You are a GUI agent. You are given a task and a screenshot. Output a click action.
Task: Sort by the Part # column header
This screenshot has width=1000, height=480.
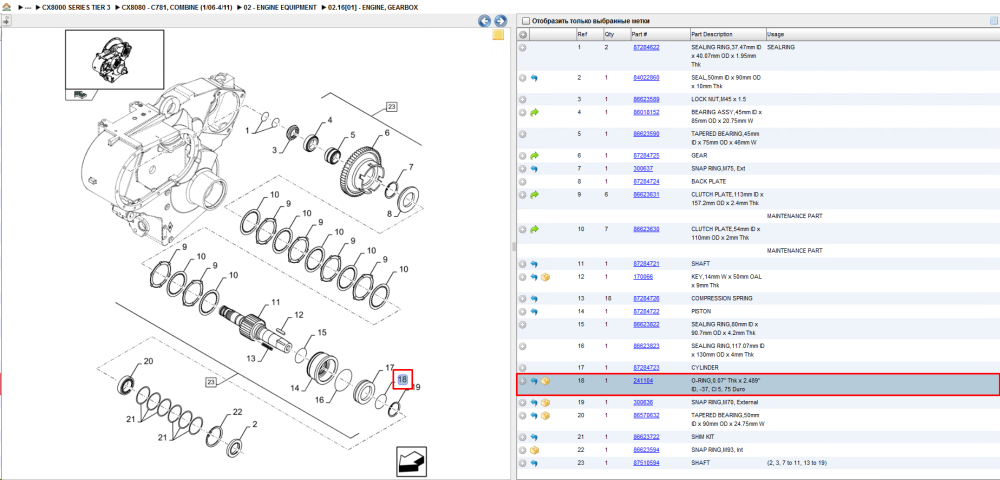click(x=640, y=34)
